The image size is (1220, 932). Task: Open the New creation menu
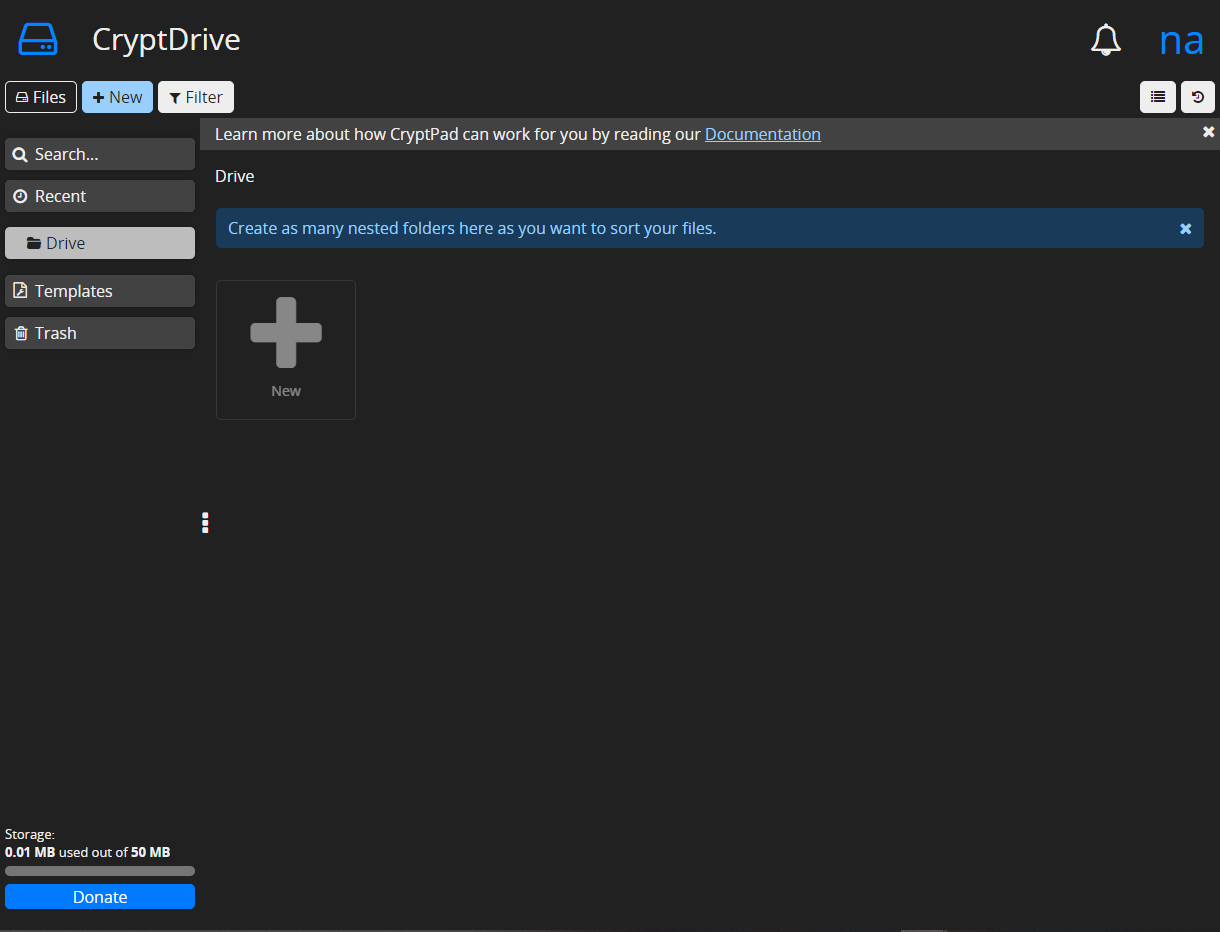point(117,97)
